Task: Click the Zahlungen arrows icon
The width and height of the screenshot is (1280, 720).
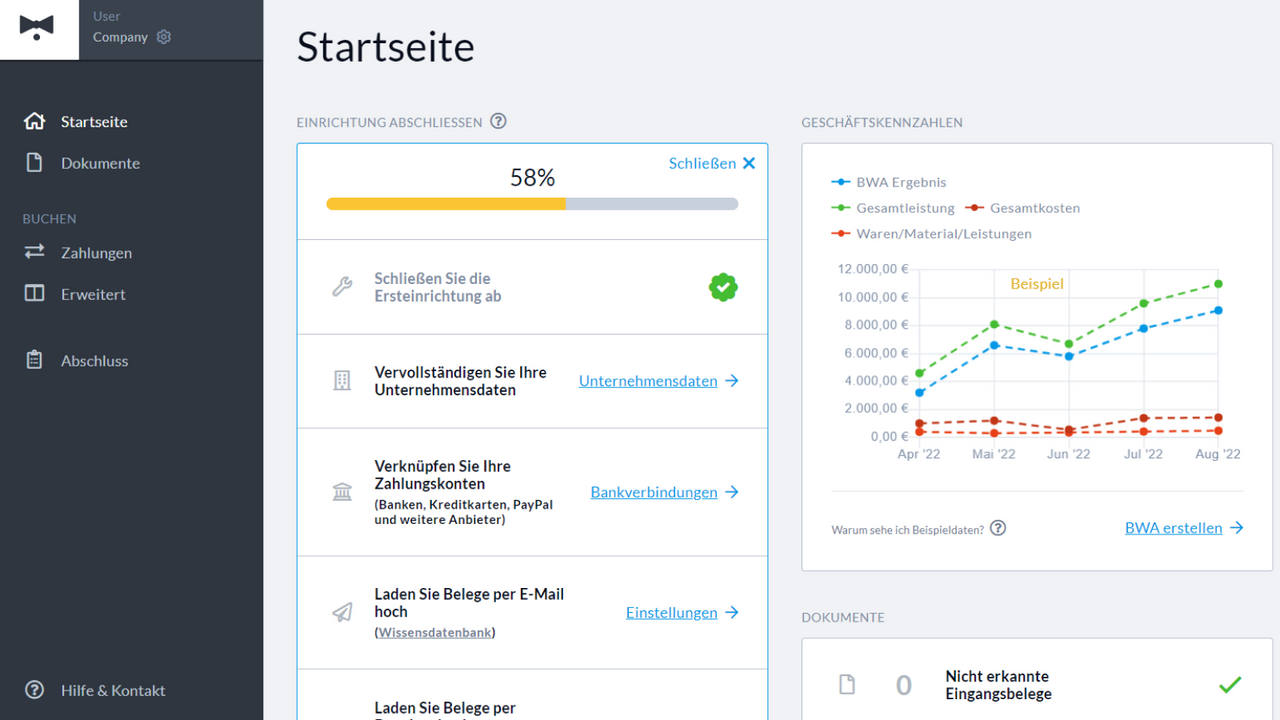Action: pyautogui.click(x=35, y=253)
